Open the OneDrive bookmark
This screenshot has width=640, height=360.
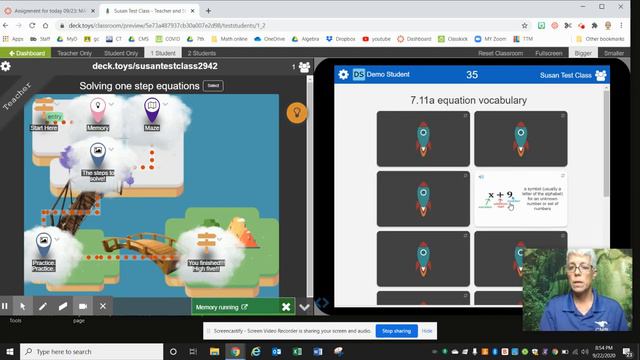coord(269,39)
